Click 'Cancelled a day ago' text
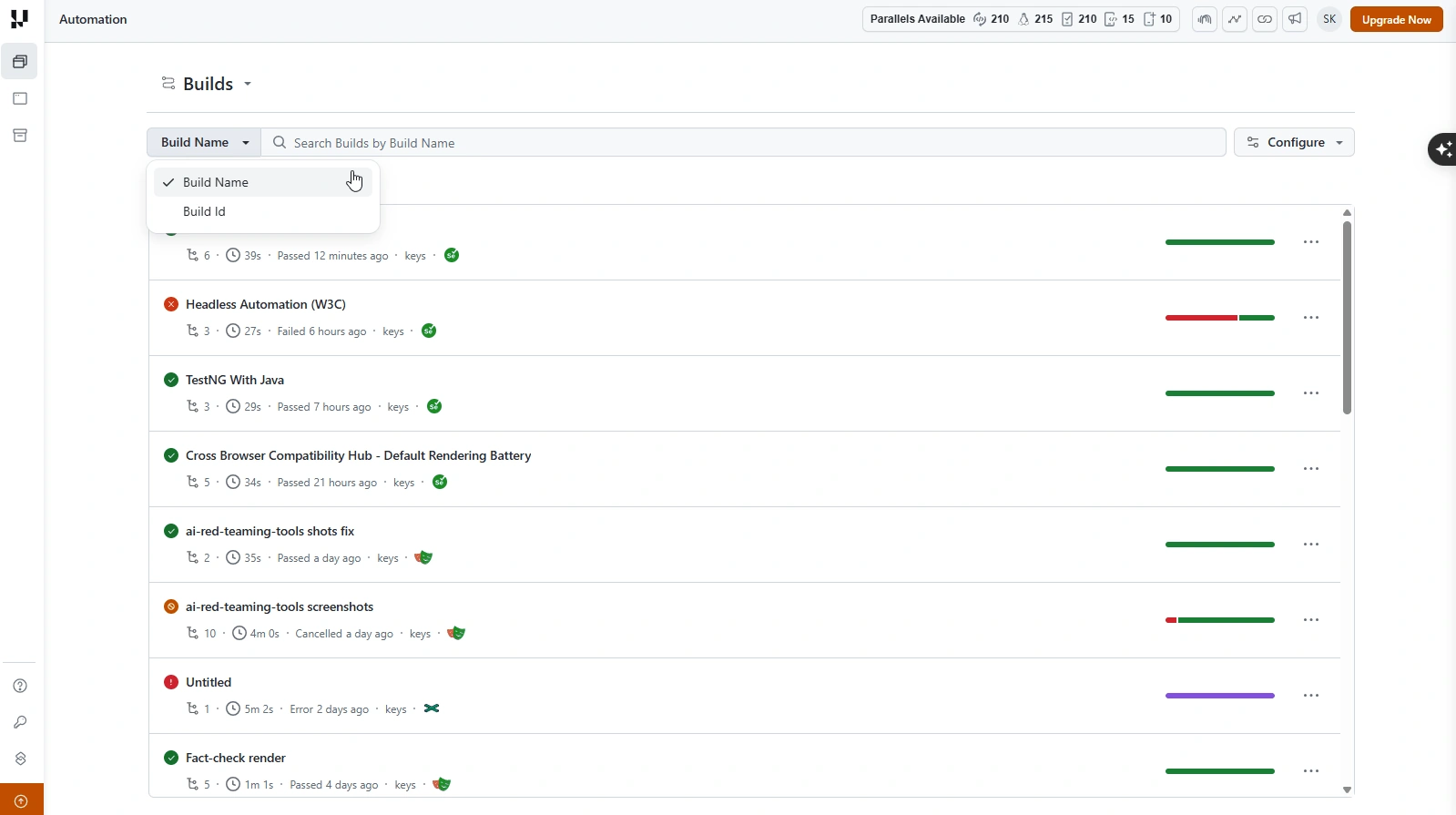Image resolution: width=1456 pixels, height=815 pixels. pos(344,634)
